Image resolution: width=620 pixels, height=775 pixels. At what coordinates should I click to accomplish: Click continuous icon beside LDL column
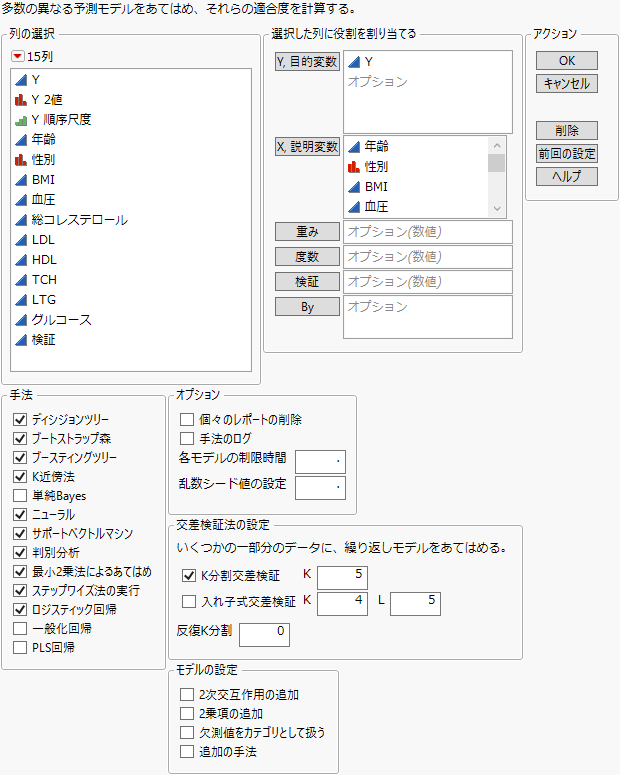pos(21,240)
